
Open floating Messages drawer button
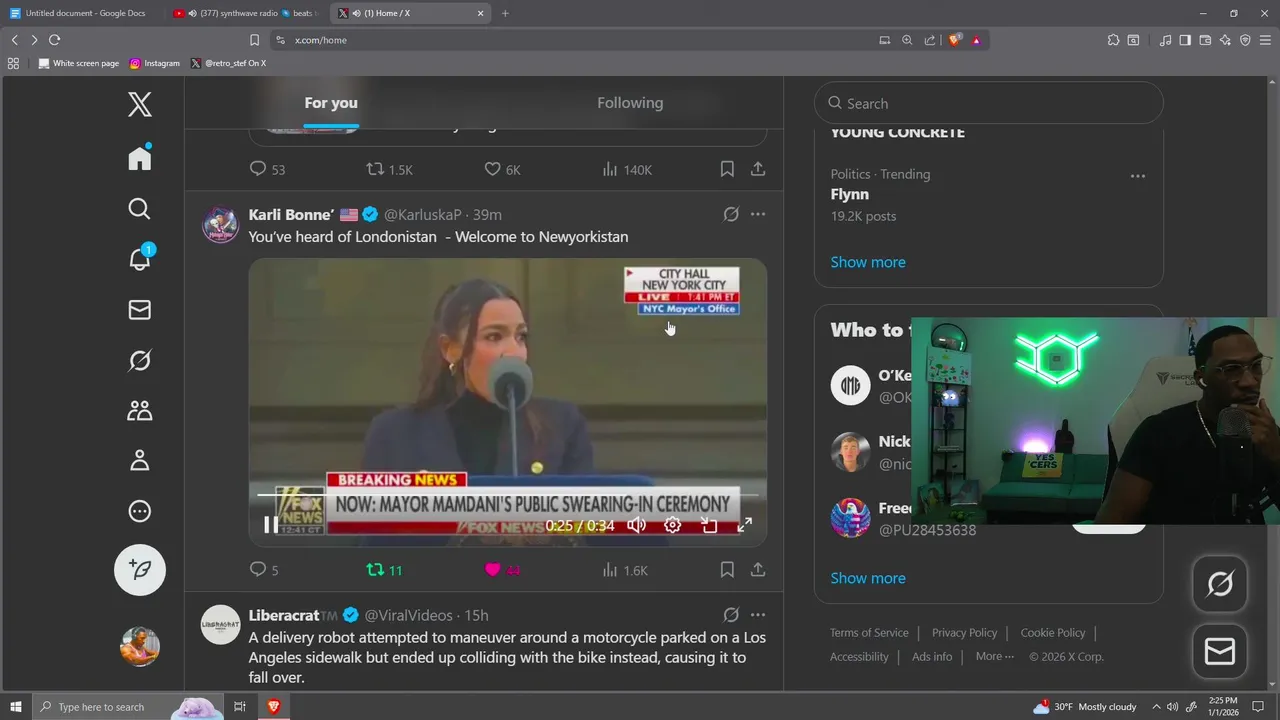coord(1220,652)
